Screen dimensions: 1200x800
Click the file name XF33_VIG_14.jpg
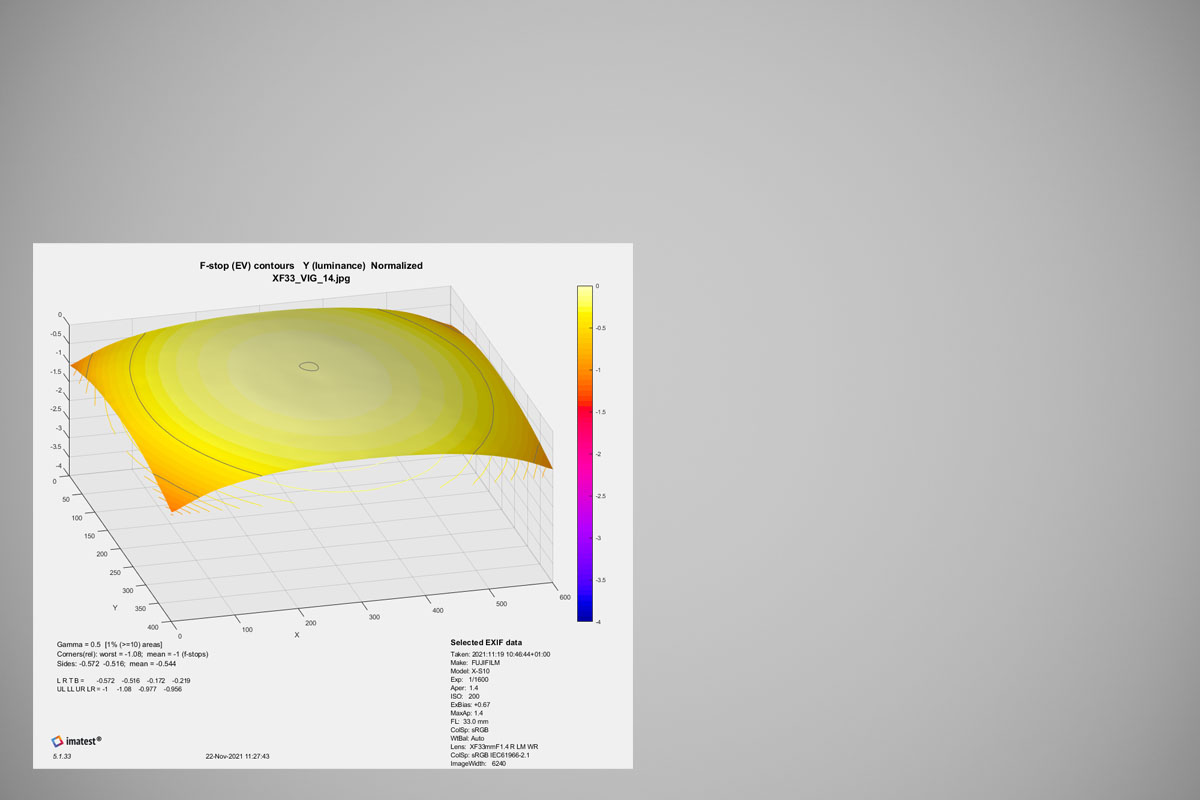pyautogui.click(x=311, y=278)
